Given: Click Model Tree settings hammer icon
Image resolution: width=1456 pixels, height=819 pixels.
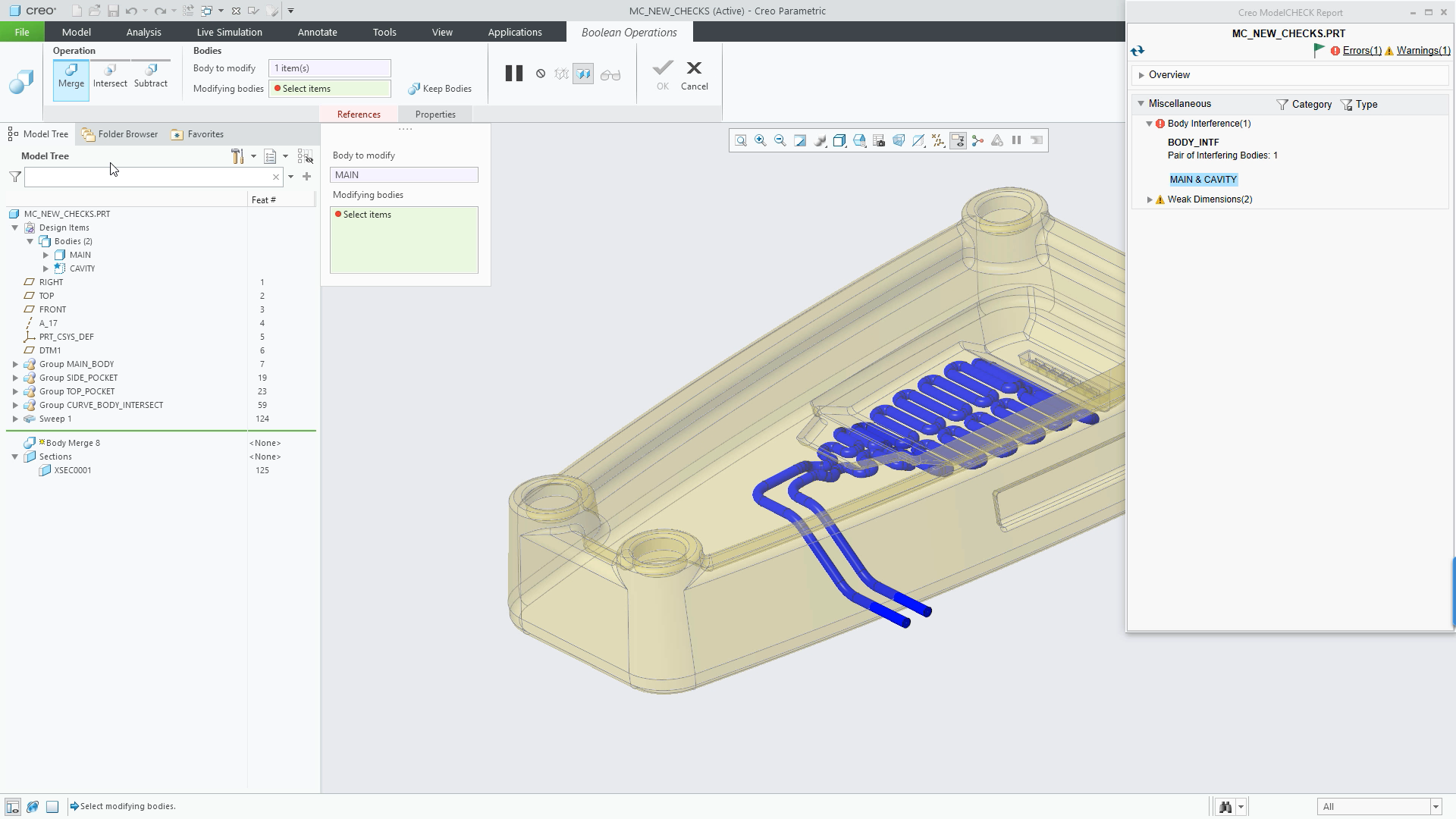Looking at the screenshot, I should (x=237, y=156).
